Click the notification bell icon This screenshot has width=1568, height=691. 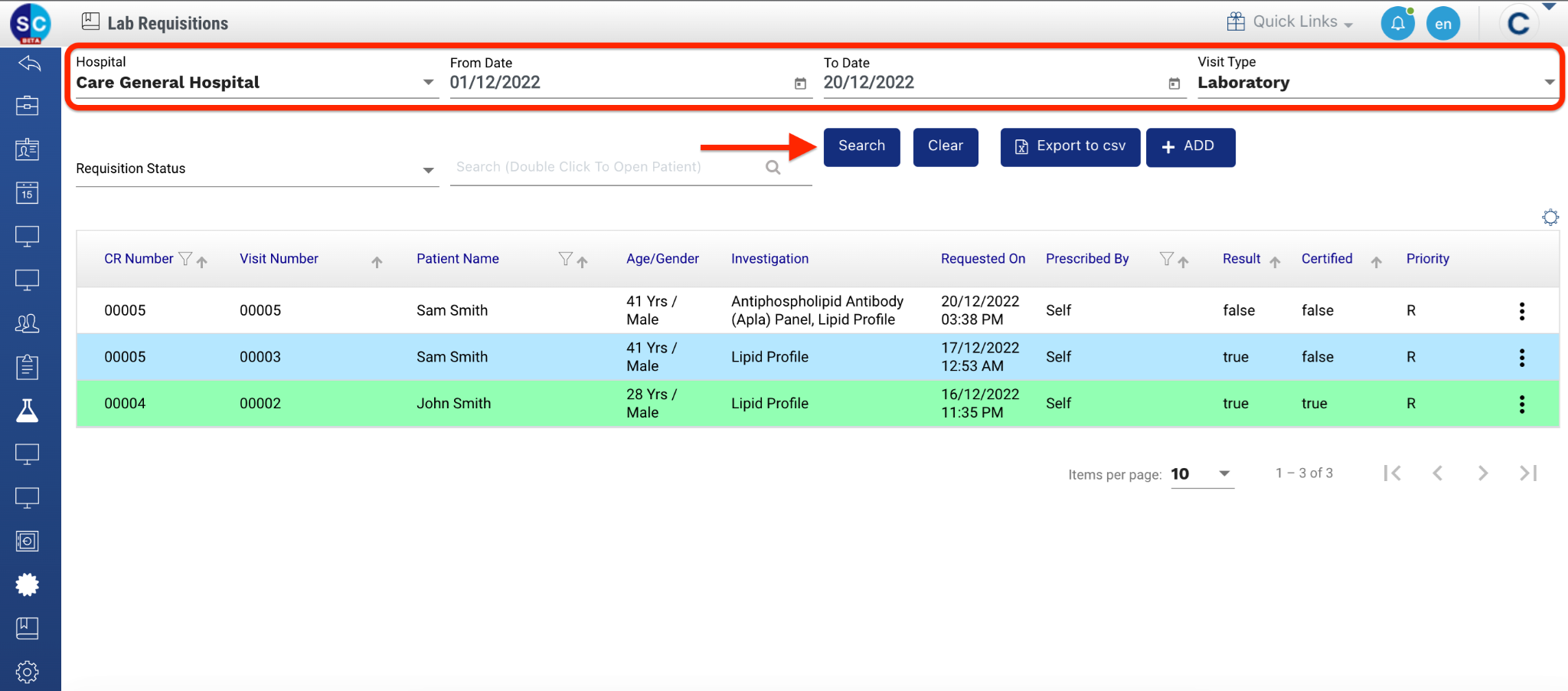[1397, 24]
